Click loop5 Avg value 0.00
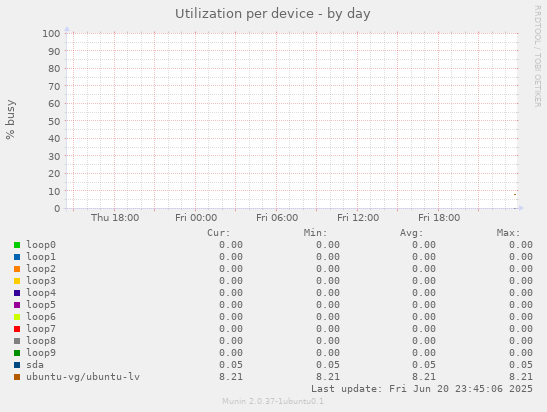This screenshot has height=412, width=547. pyautogui.click(x=424, y=305)
